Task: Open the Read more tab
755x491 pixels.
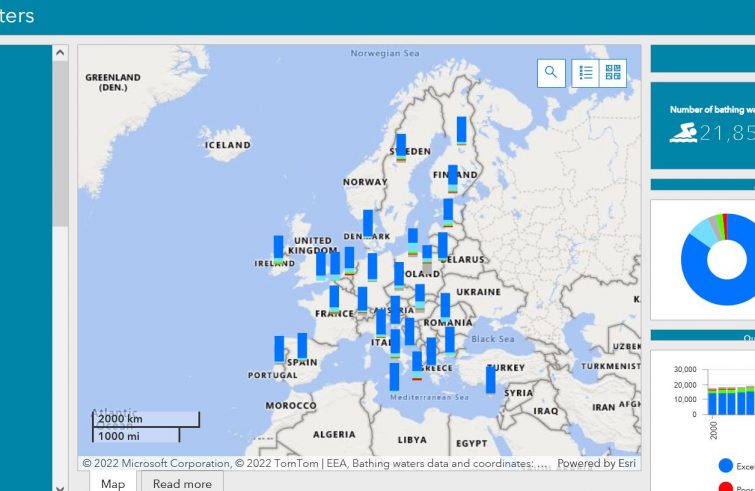Action: coord(182,483)
